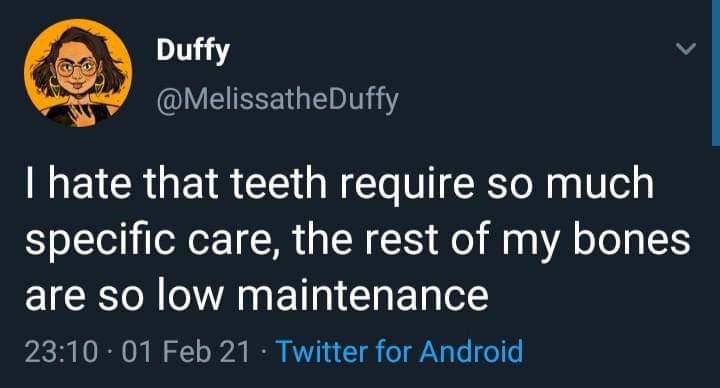The image size is (720, 388).
Task: Click the word "teeth" in the tweet
Action: tap(278, 183)
